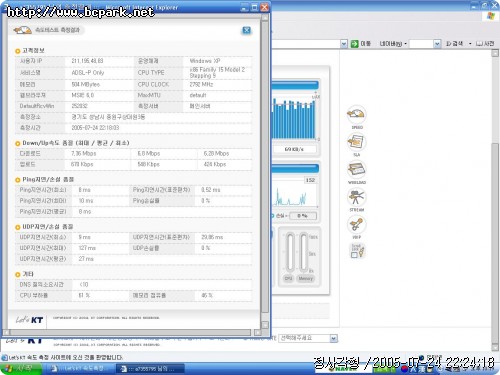Click the popup horizontal scrollbar track
Image resolution: width=500 pixels, height=375 pixels.
[130, 332]
